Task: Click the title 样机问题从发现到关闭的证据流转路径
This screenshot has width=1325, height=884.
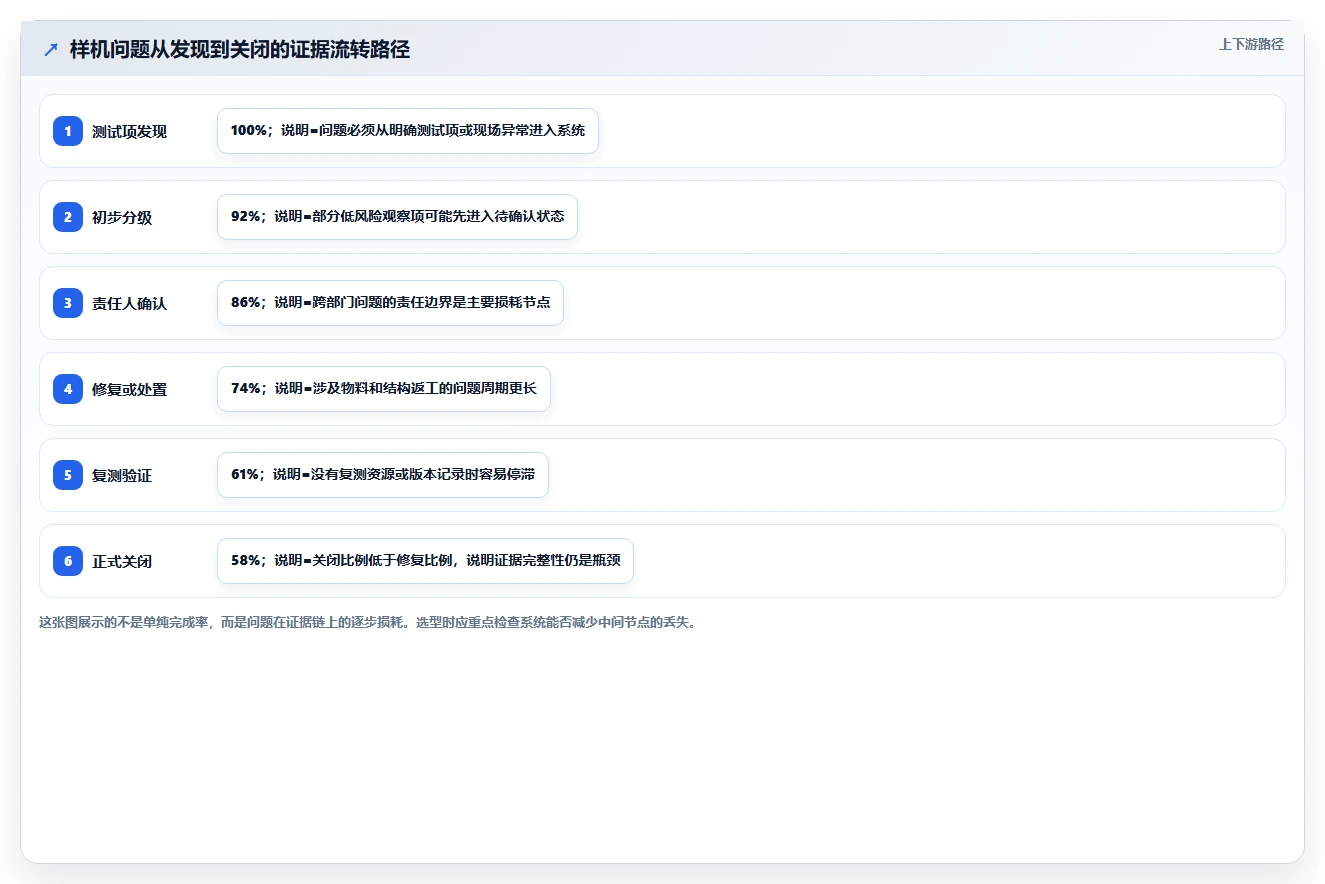Action: pos(240,50)
